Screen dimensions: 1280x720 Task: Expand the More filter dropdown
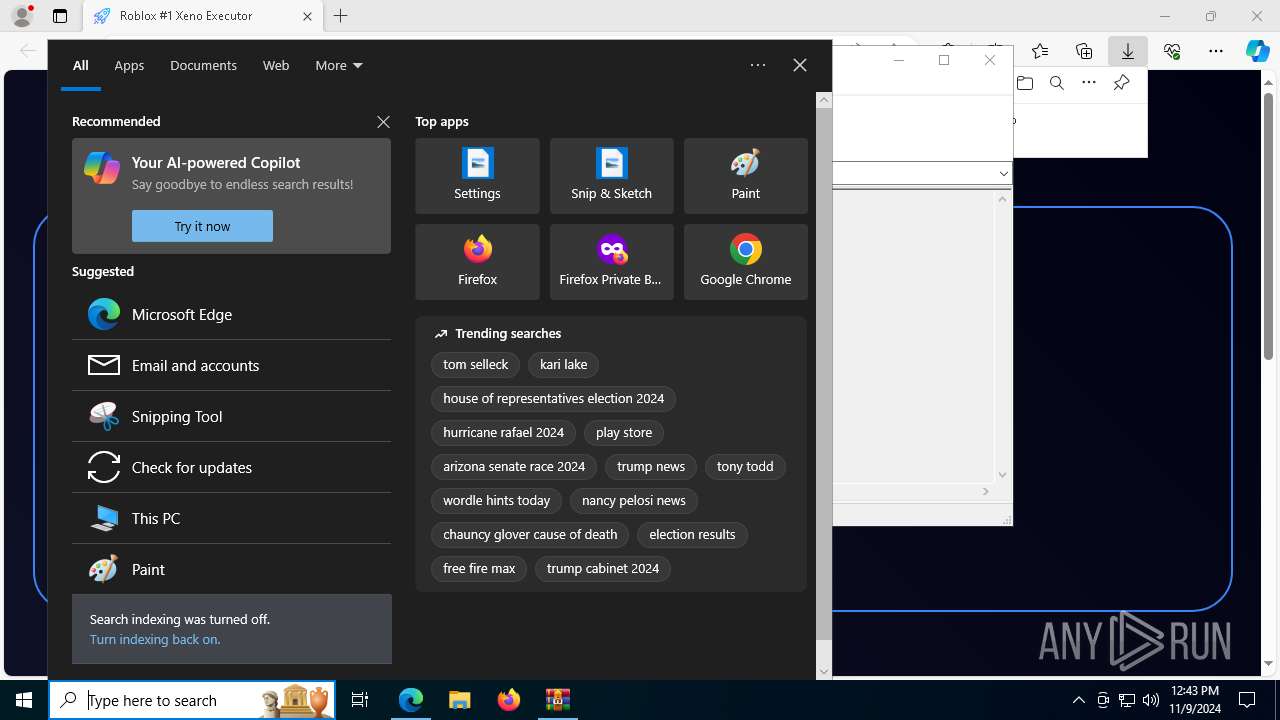[x=339, y=65]
